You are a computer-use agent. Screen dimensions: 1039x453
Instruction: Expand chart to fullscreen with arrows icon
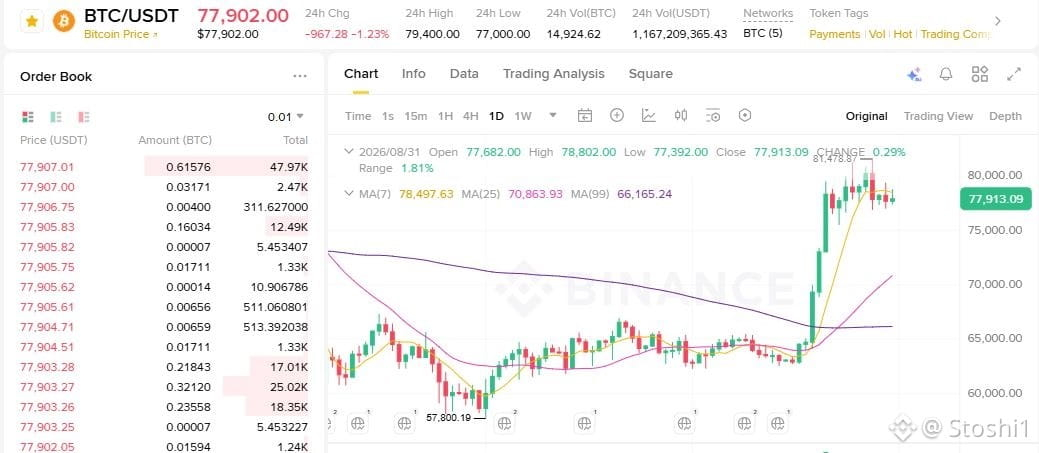[1013, 74]
